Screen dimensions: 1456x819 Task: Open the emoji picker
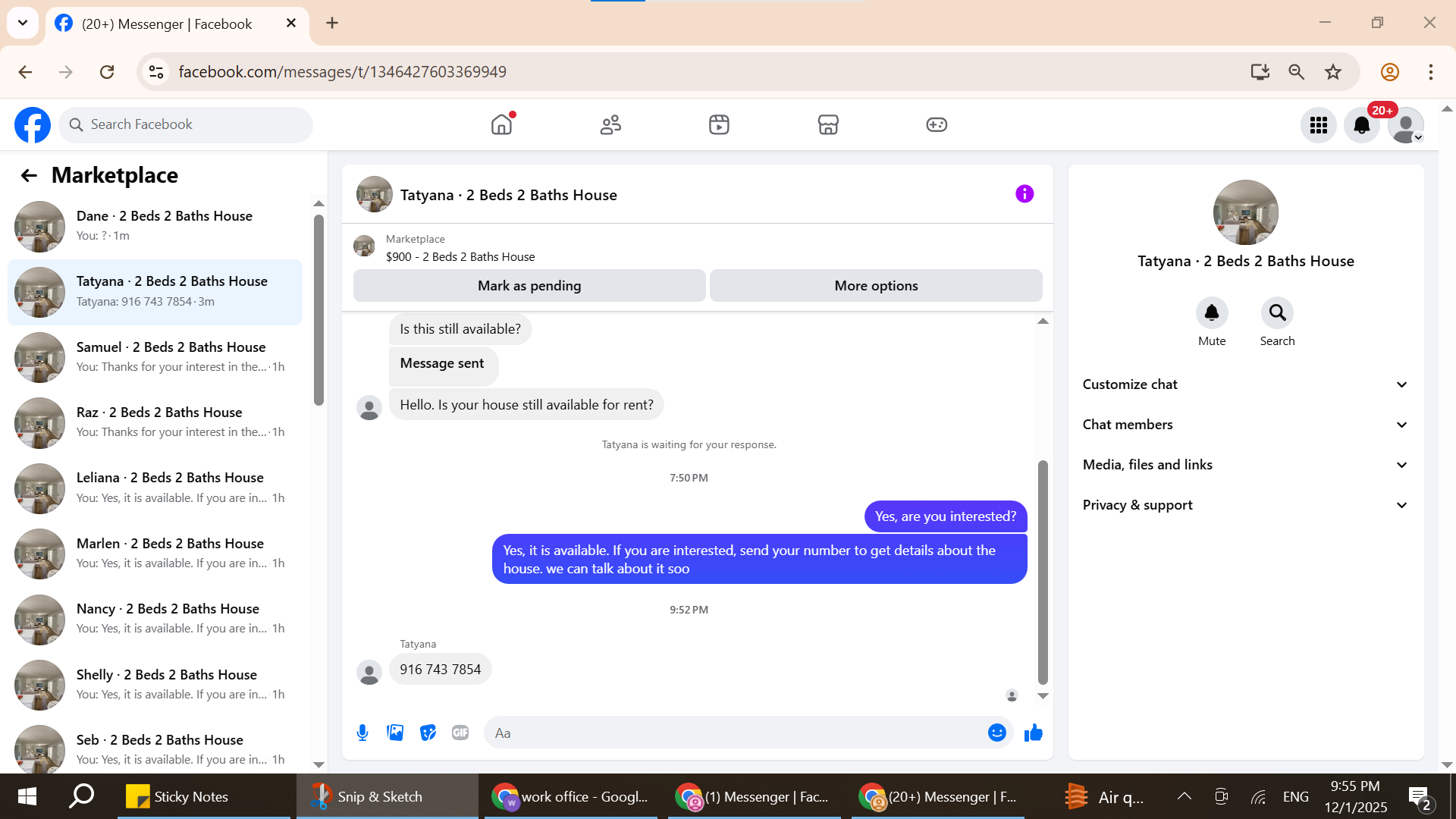click(x=997, y=733)
